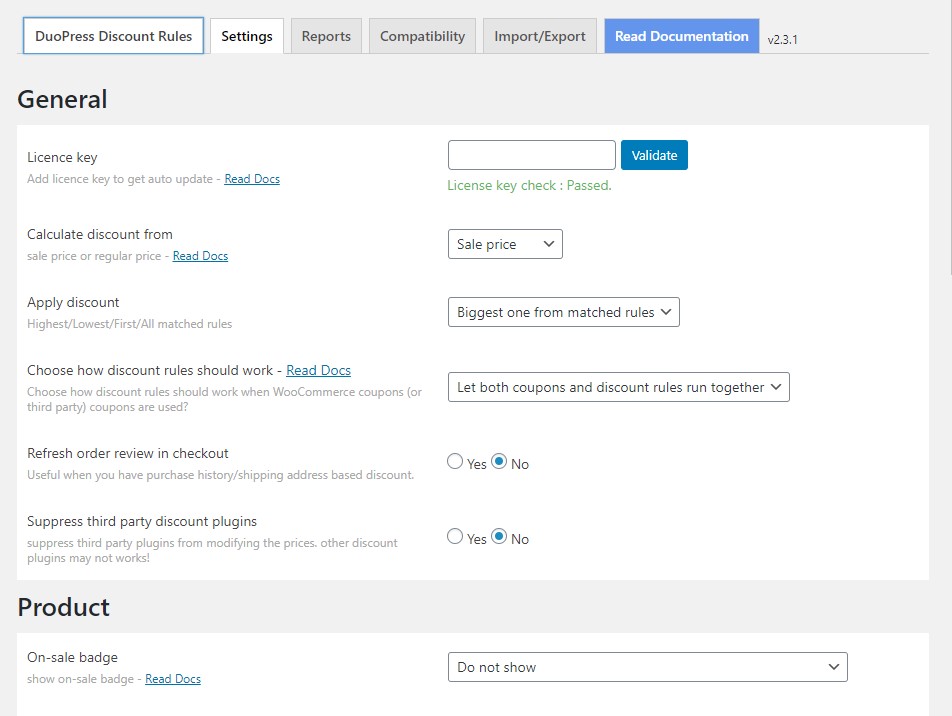The height and width of the screenshot is (716, 952).
Task: Open Read Docs link for on-sale badge
Action: pyautogui.click(x=172, y=679)
